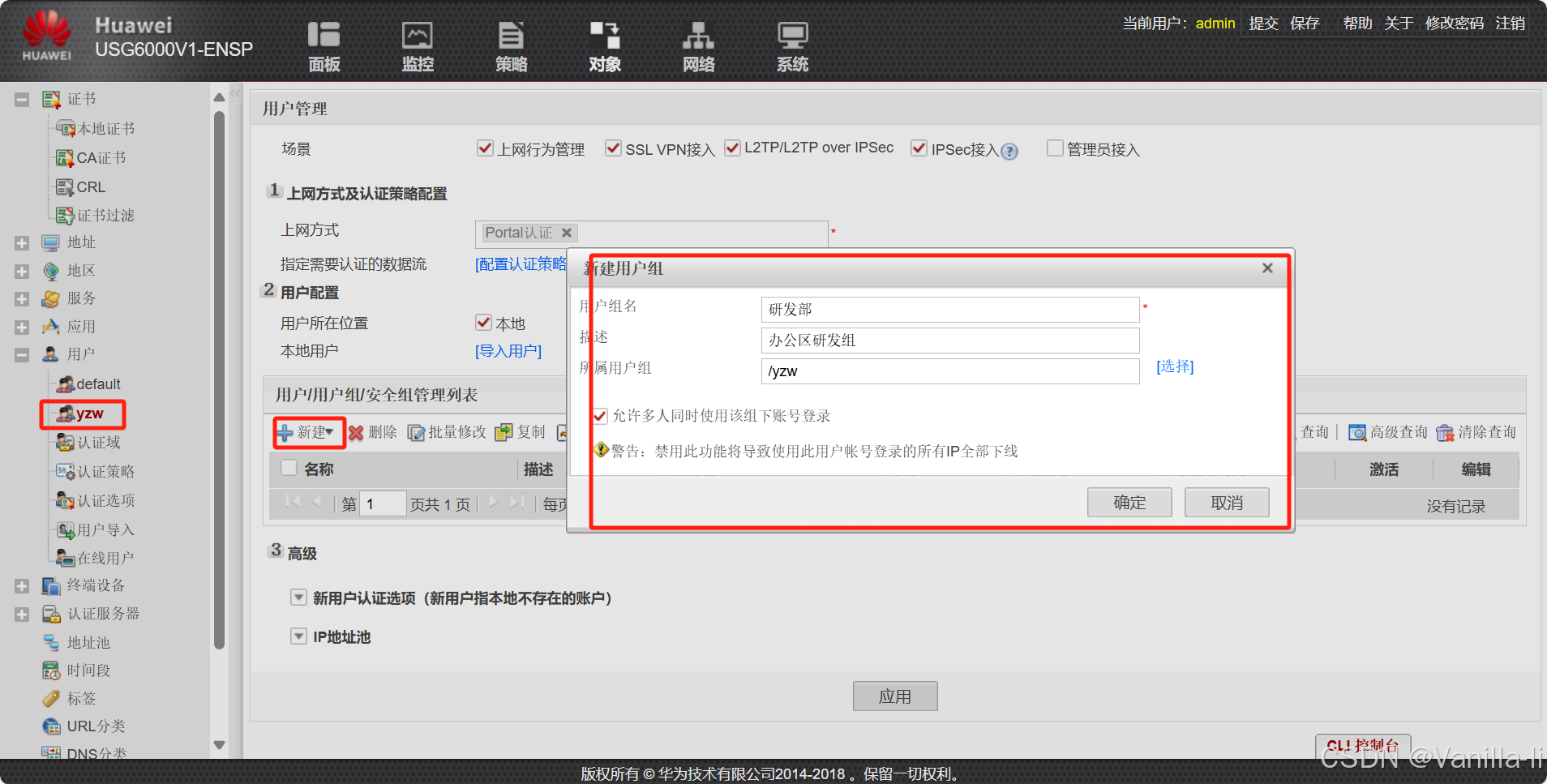Open 认证策略 in the sidebar
The width and height of the screenshot is (1547, 784).
click(105, 472)
